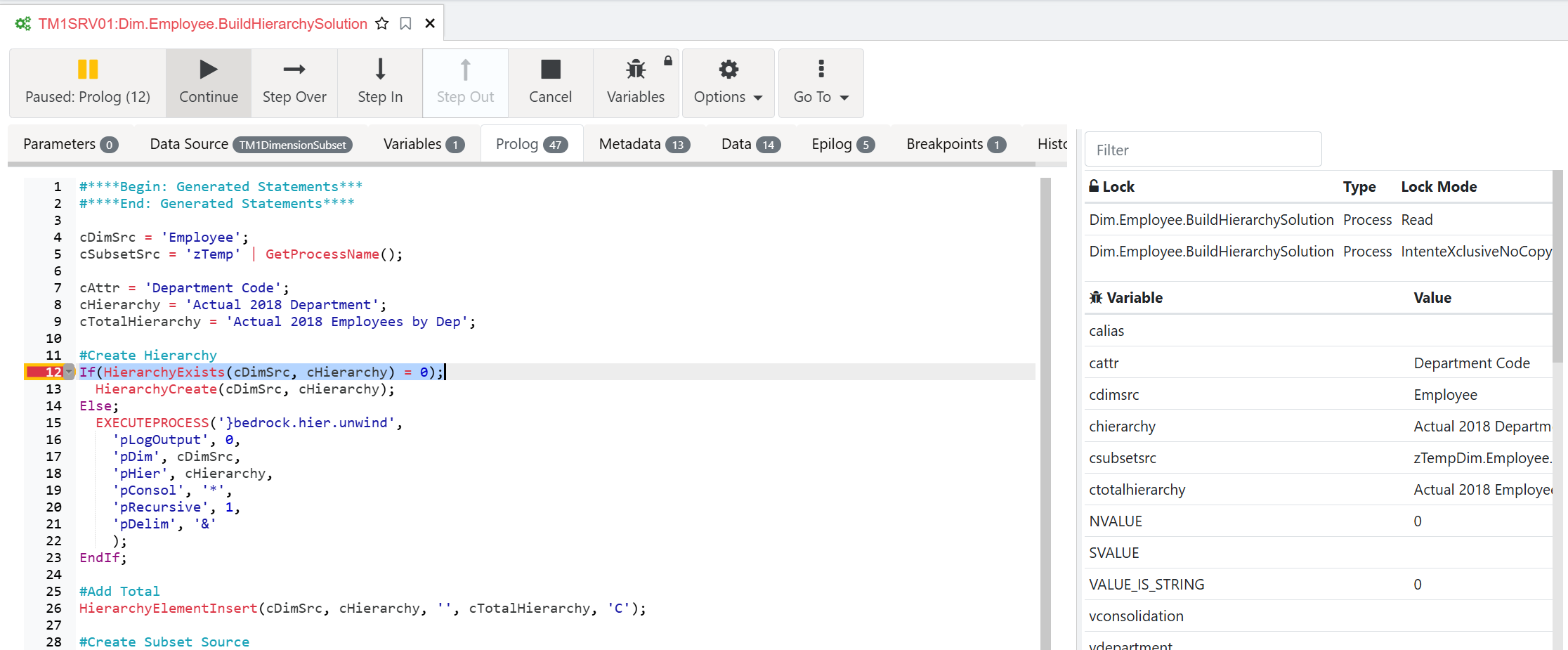Show the Breakpoints tab
Viewport: 1568px width, 650px height.
(x=956, y=144)
